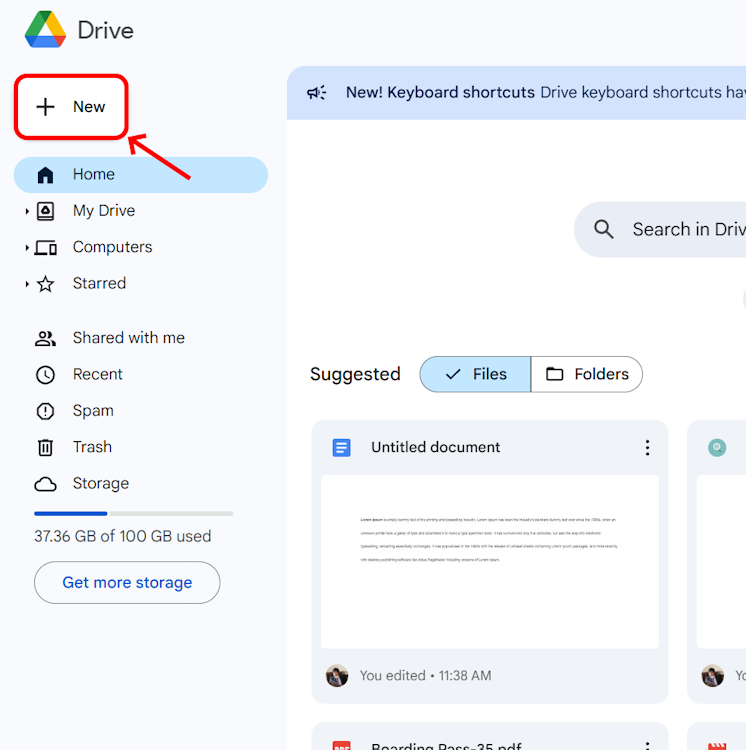Open the Untitled document title
The image size is (746, 750).
pyautogui.click(x=436, y=447)
